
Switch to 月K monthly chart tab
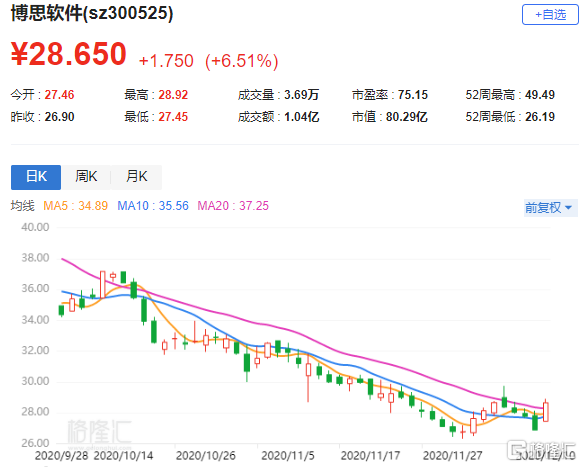point(137,177)
